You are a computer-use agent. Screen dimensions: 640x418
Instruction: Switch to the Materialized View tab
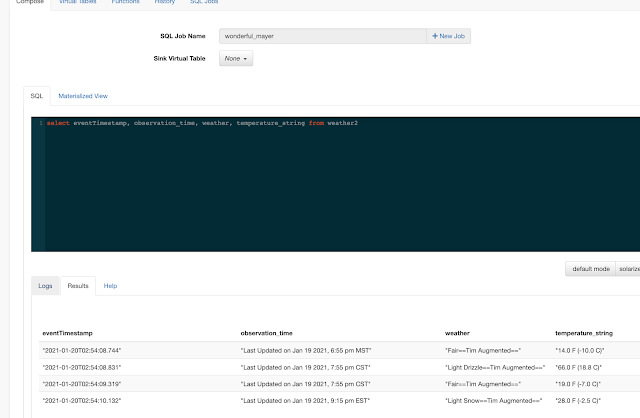point(83,96)
